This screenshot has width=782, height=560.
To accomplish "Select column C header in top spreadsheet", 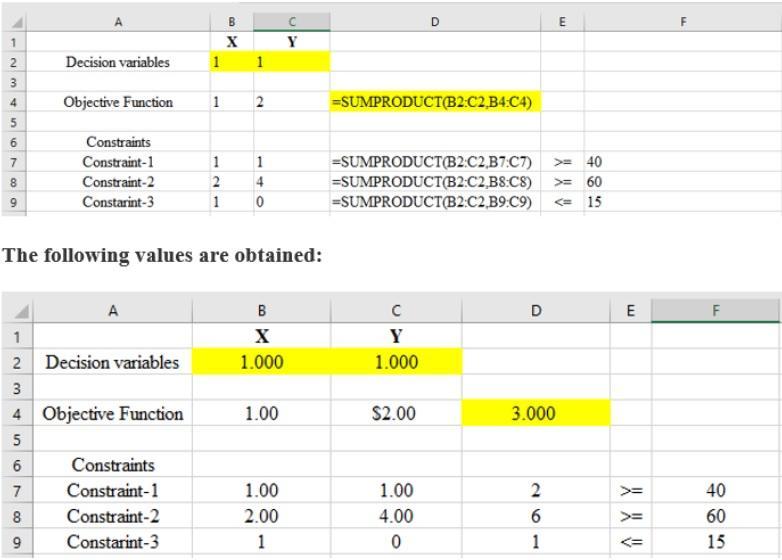I will coord(292,22).
